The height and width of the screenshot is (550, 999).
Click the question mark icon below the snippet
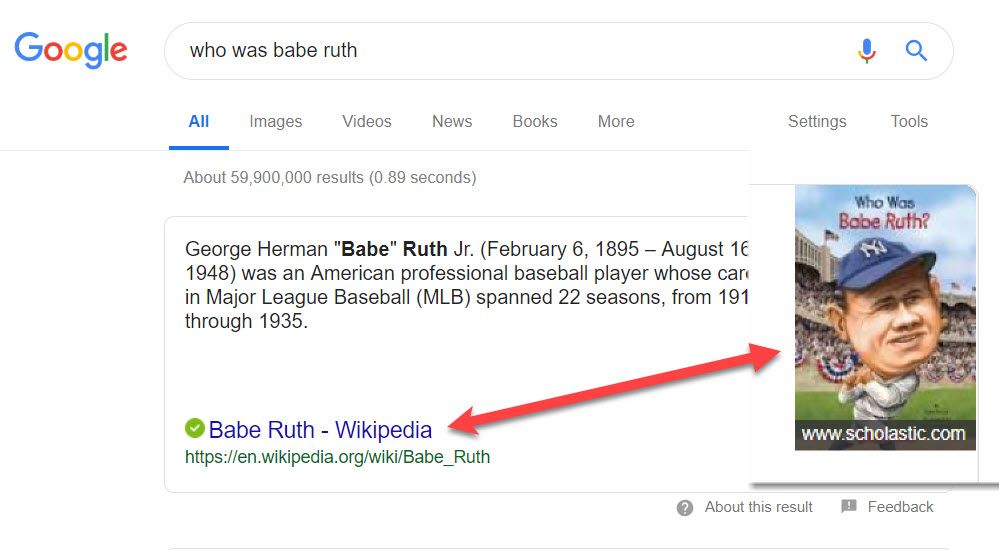[x=685, y=508]
